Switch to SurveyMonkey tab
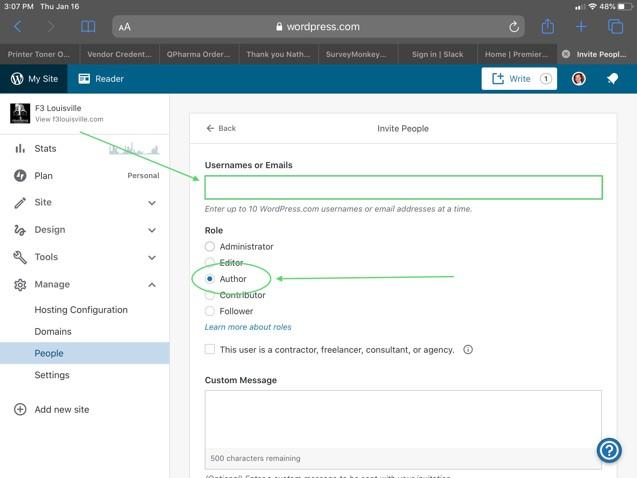 point(358,54)
